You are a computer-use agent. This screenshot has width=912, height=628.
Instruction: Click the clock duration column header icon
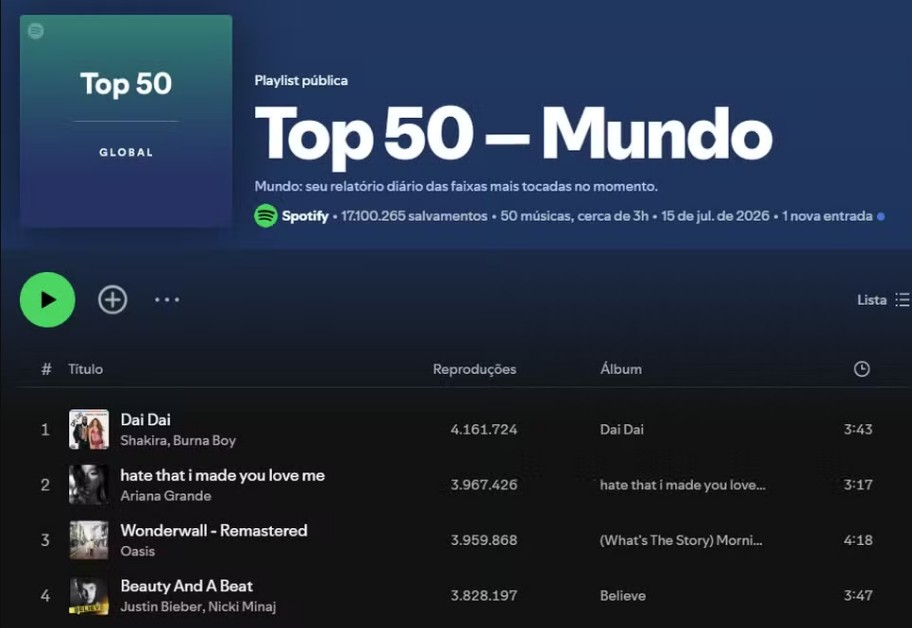861,369
